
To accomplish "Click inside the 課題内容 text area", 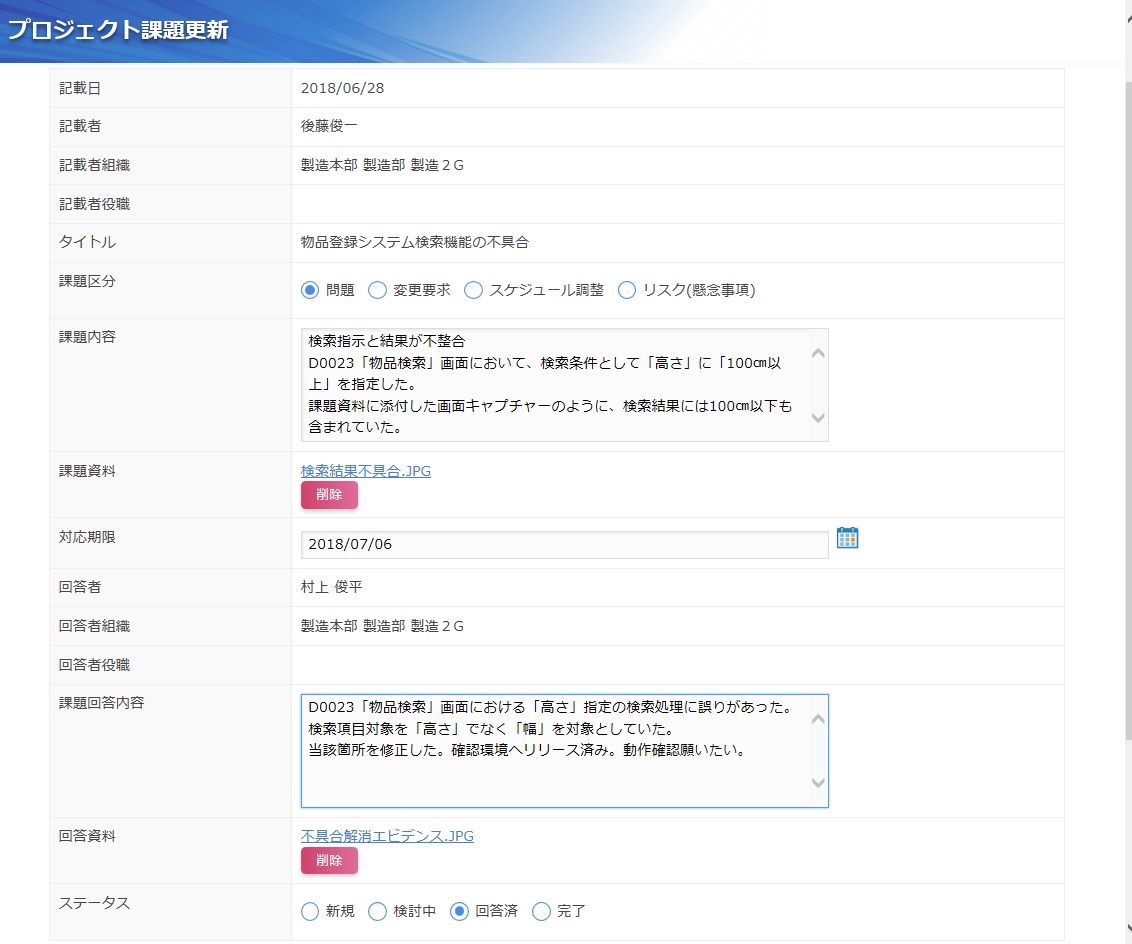I will tap(554, 385).
